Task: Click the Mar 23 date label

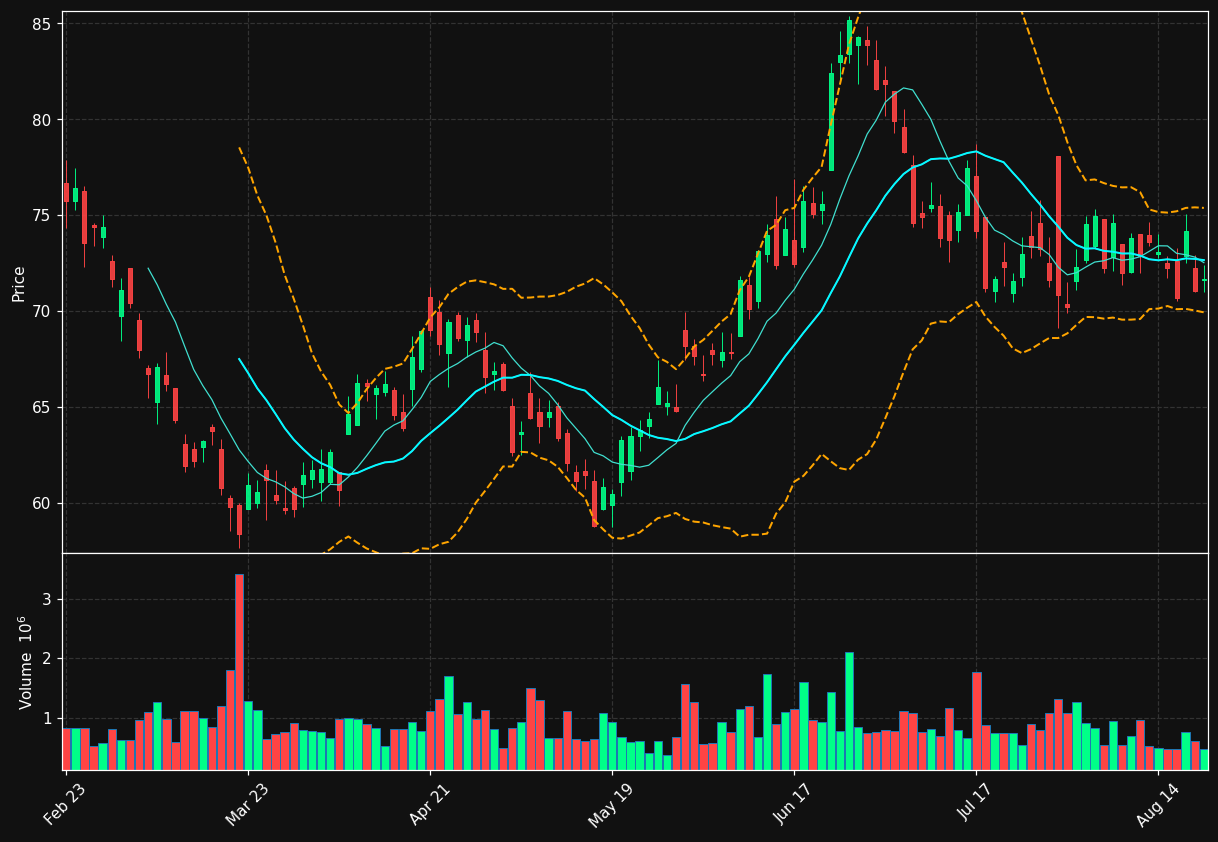Action: pos(246,804)
